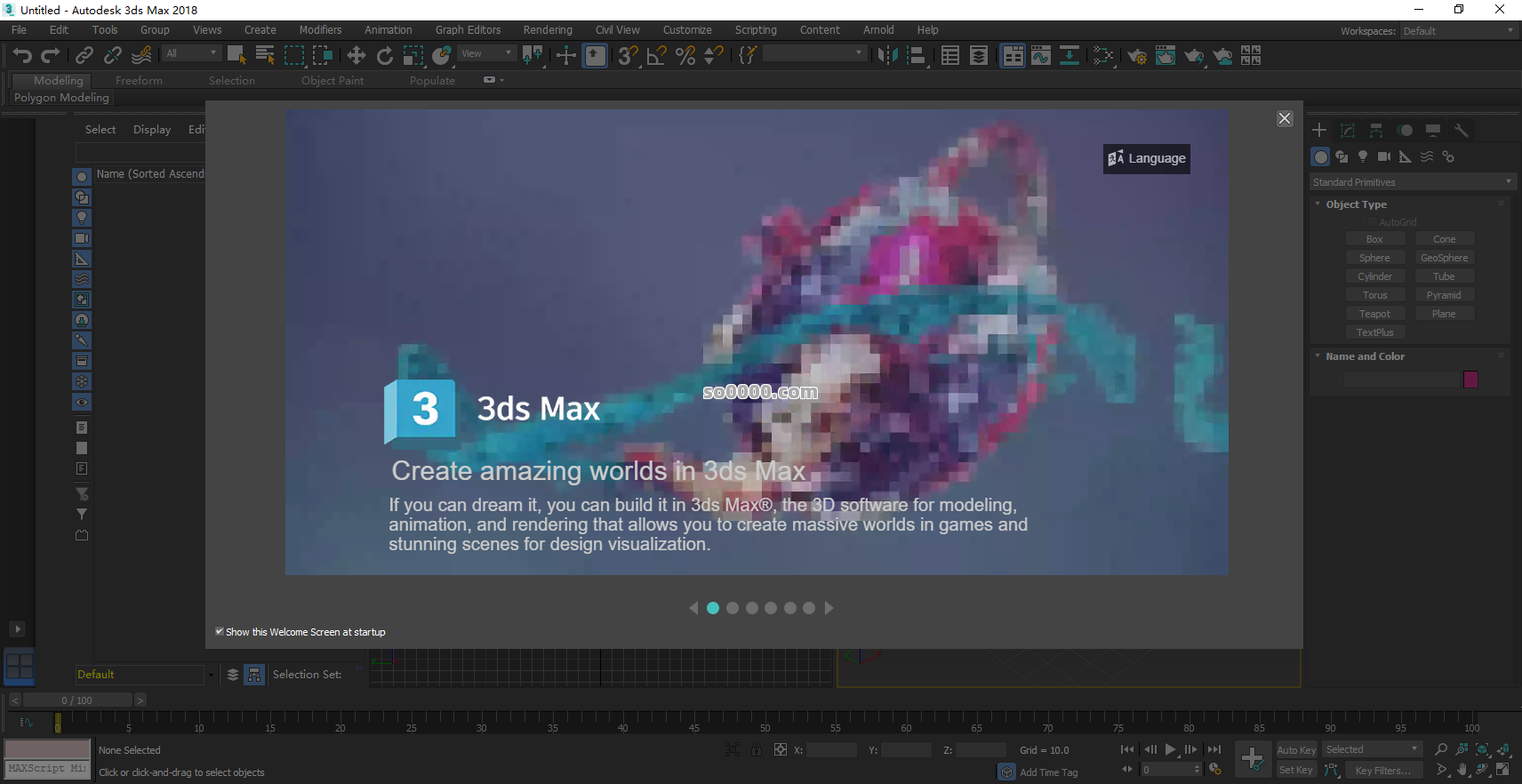Click the object color swatch in Name and Color
Viewport: 1522px width, 784px height.
[x=1470, y=380]
